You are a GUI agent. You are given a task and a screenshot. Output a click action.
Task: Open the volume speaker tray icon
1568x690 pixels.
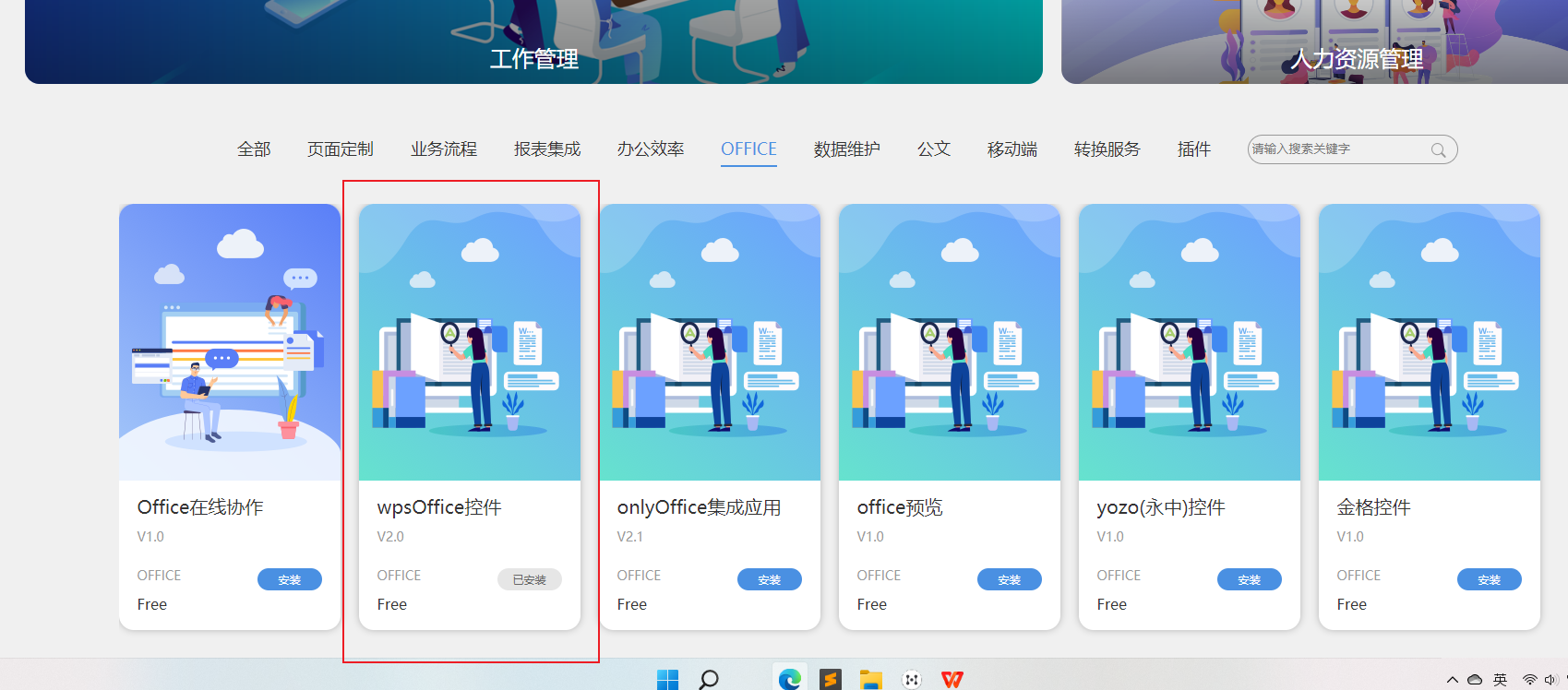coord(1550,680)
